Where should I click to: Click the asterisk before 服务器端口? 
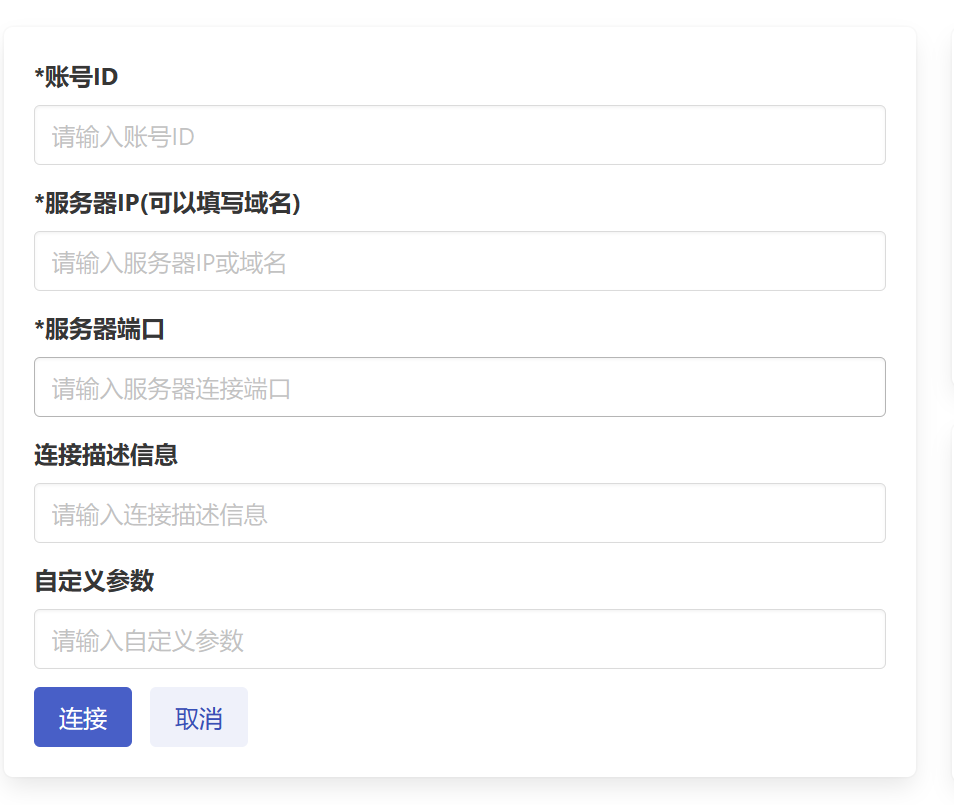[x=39, y=327]
